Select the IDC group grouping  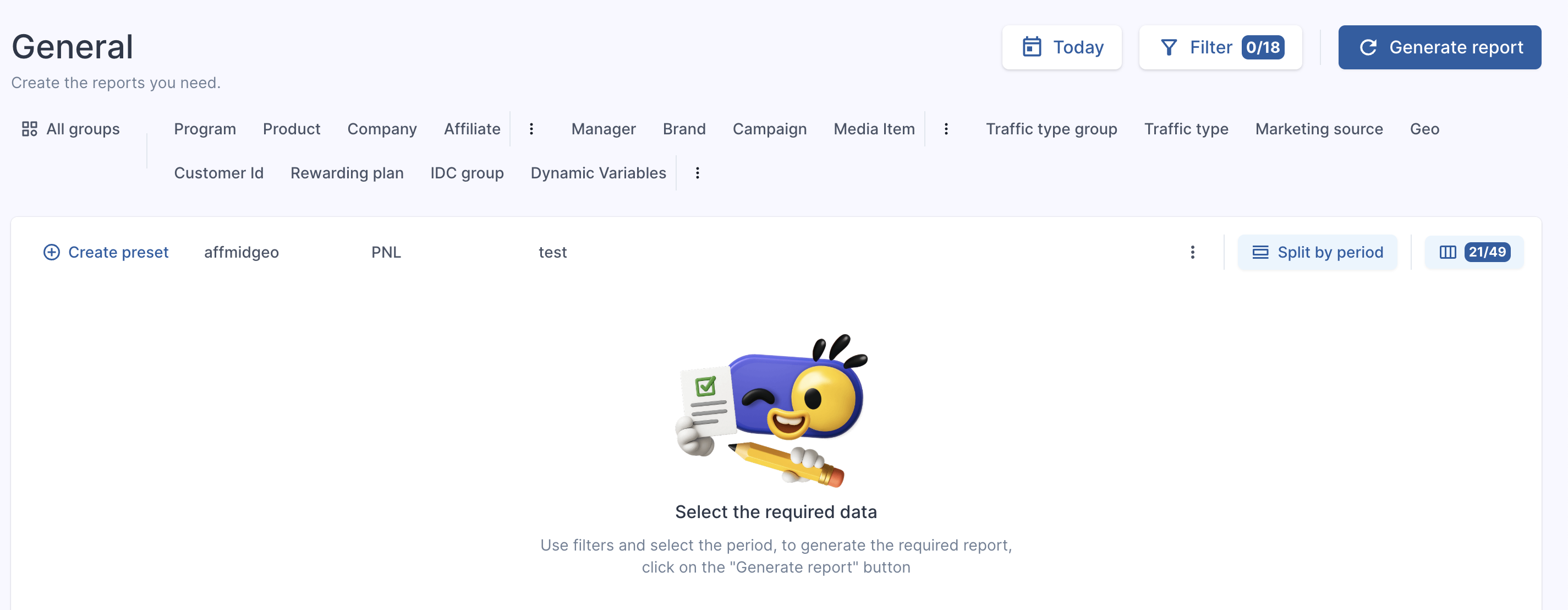467,172
